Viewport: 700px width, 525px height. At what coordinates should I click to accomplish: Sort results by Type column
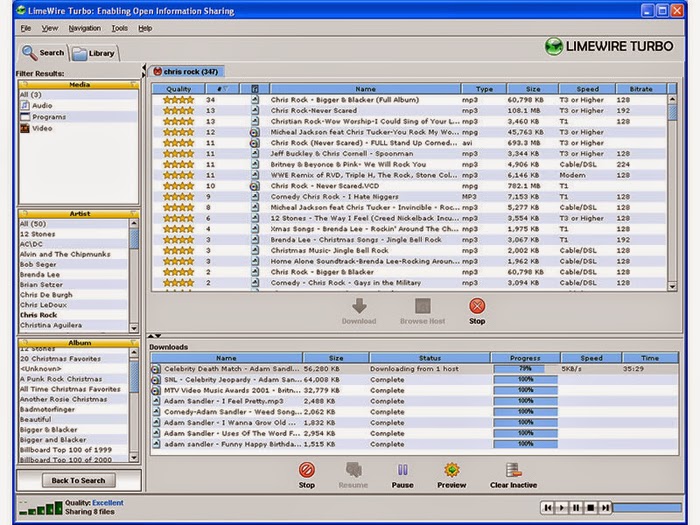tap(484, 89)
